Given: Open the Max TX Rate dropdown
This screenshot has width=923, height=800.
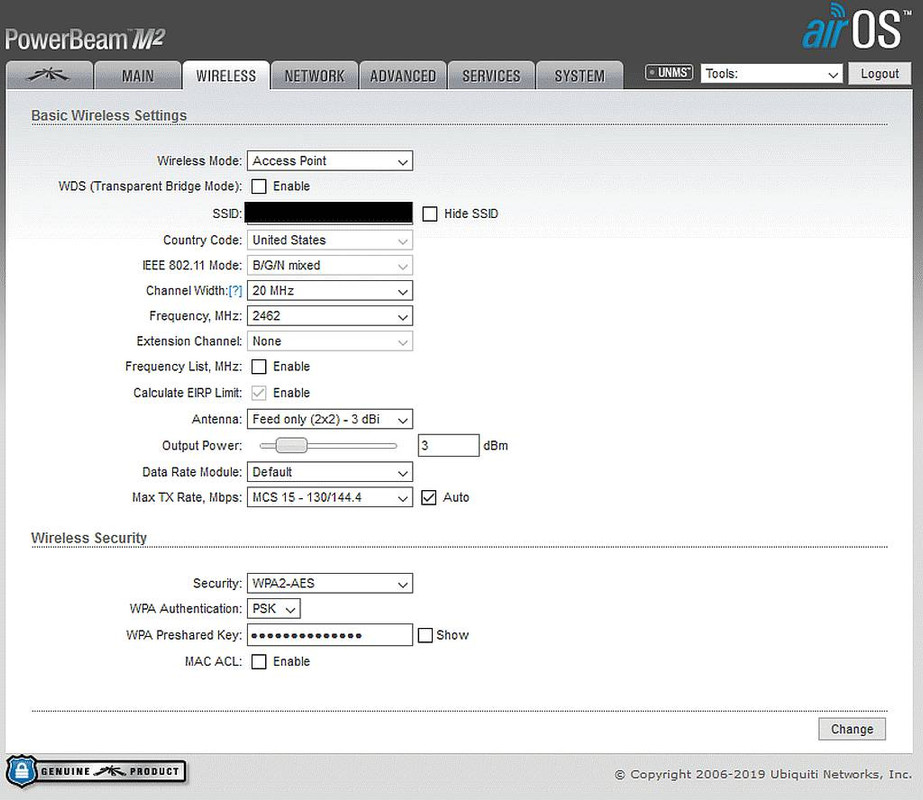Looking at the screenshot, I should point(330,497).
